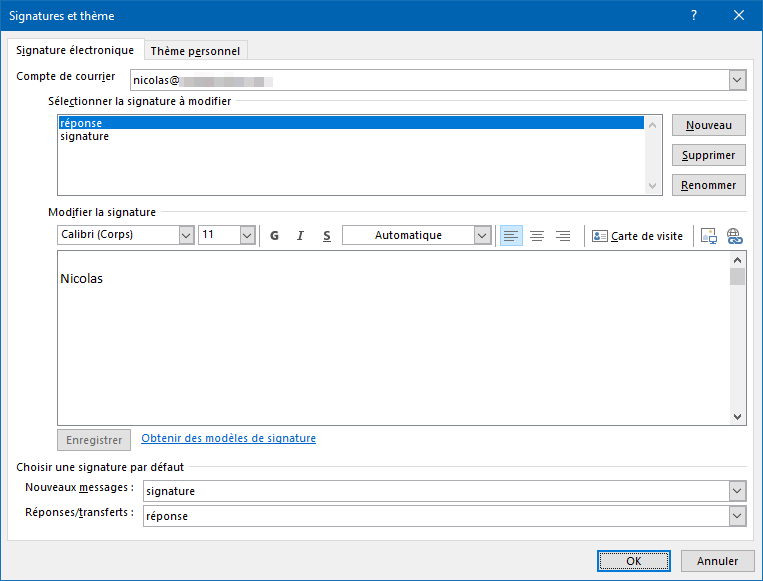The image size is (763, 581).
Task: Align signature text to the right
Action: click(563, 236)
